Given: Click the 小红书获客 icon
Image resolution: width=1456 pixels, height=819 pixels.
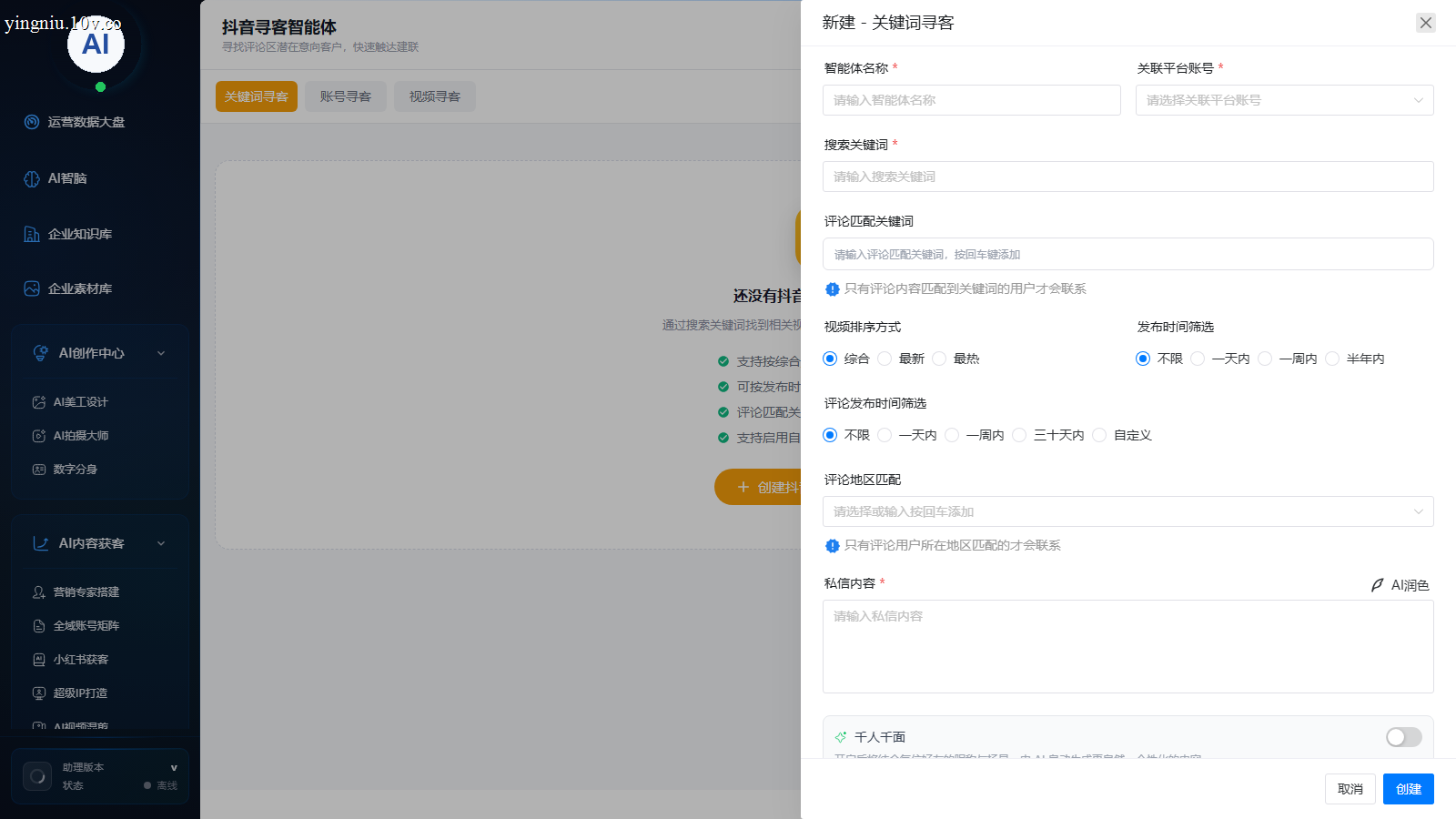Looking at the screenshot, I should [x=39, y=660].
